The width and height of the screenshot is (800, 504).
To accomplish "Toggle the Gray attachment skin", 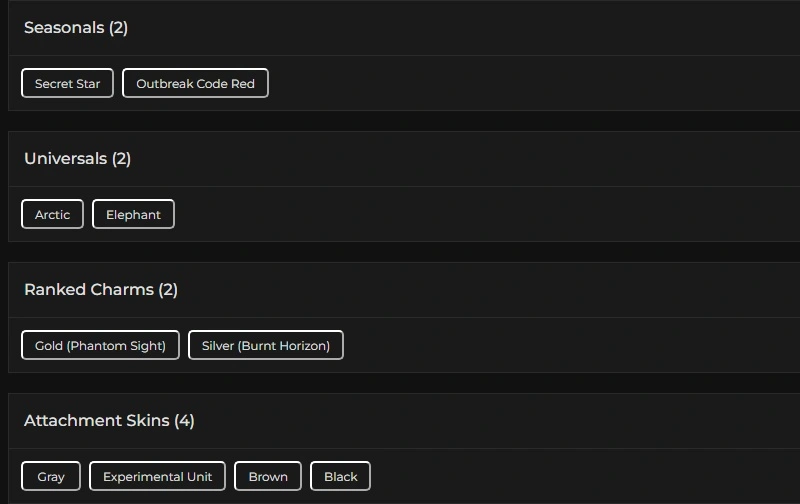I will 51,477.
